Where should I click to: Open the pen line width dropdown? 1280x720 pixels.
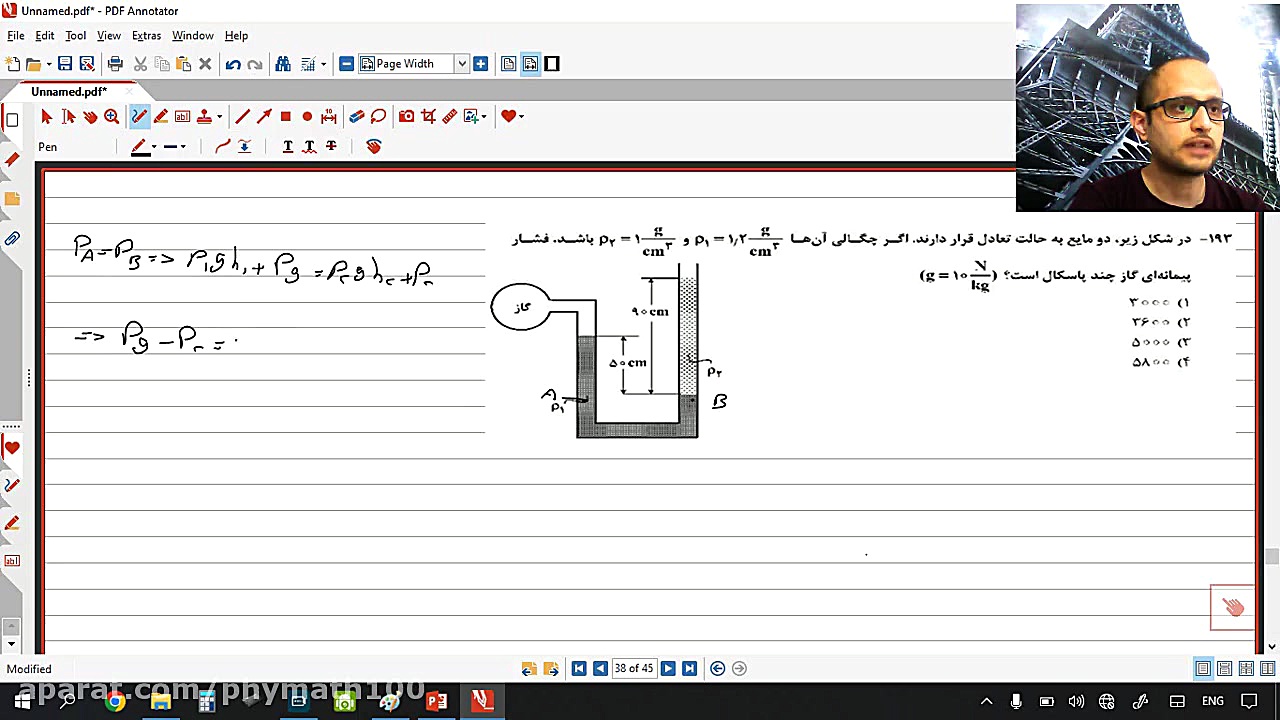pyautogui.click(x=183, y=147)
